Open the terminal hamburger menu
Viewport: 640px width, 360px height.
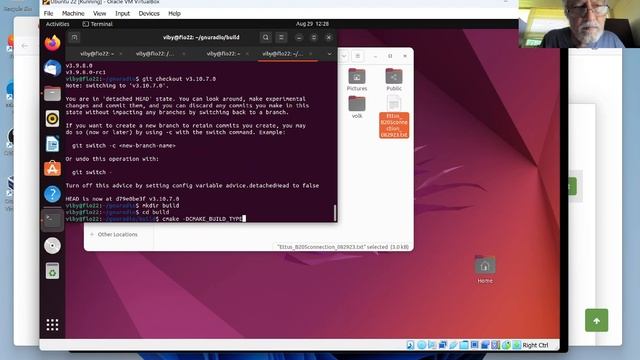(x=281, y=38)
